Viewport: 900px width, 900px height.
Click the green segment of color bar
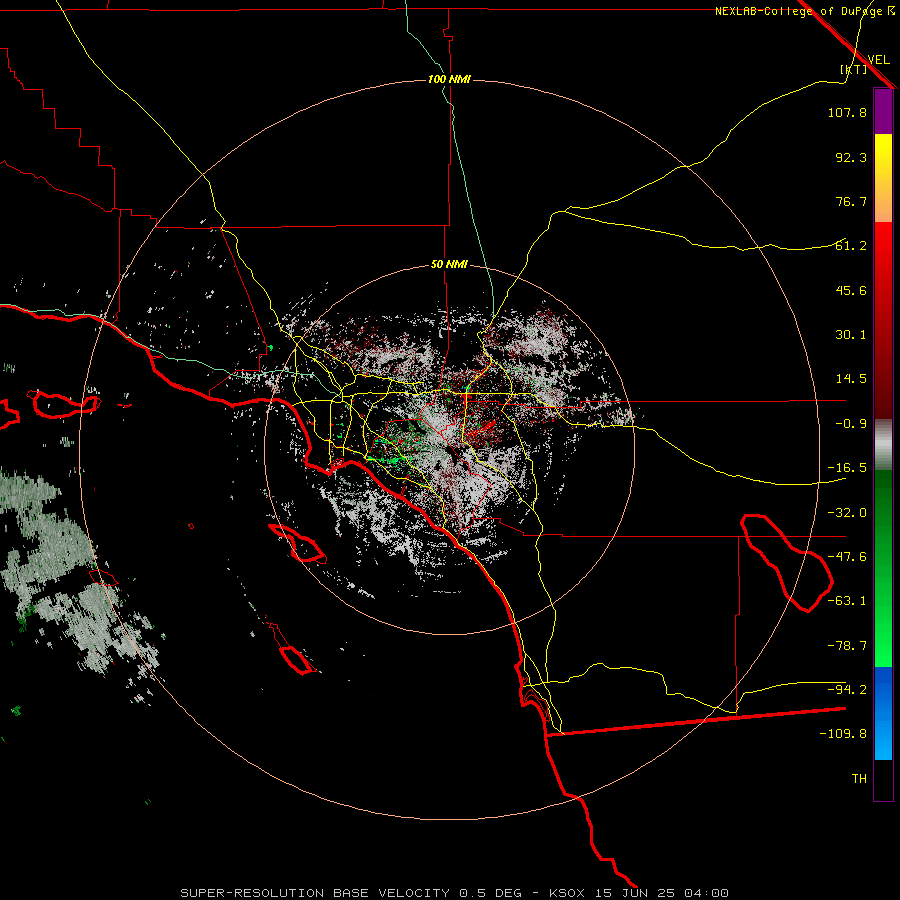[x=883, y=568]
